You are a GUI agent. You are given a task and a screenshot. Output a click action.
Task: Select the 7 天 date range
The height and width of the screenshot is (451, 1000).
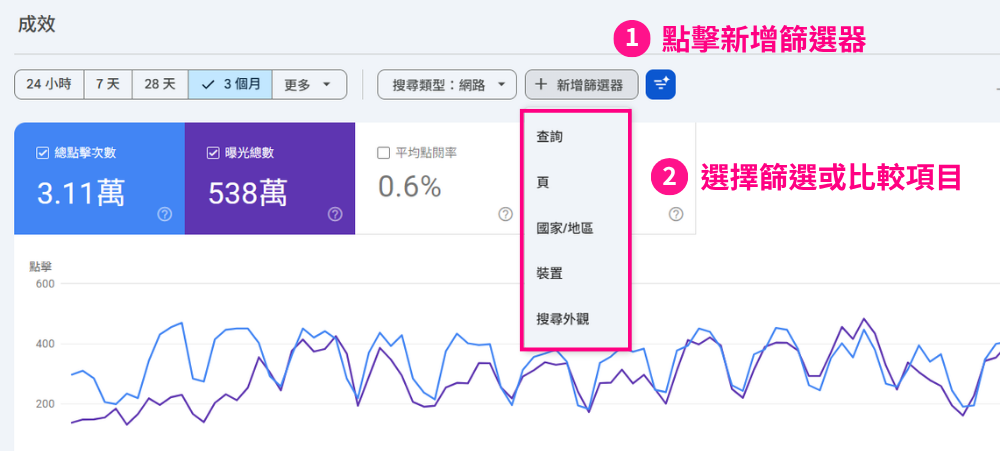click(x=108, y=85)
